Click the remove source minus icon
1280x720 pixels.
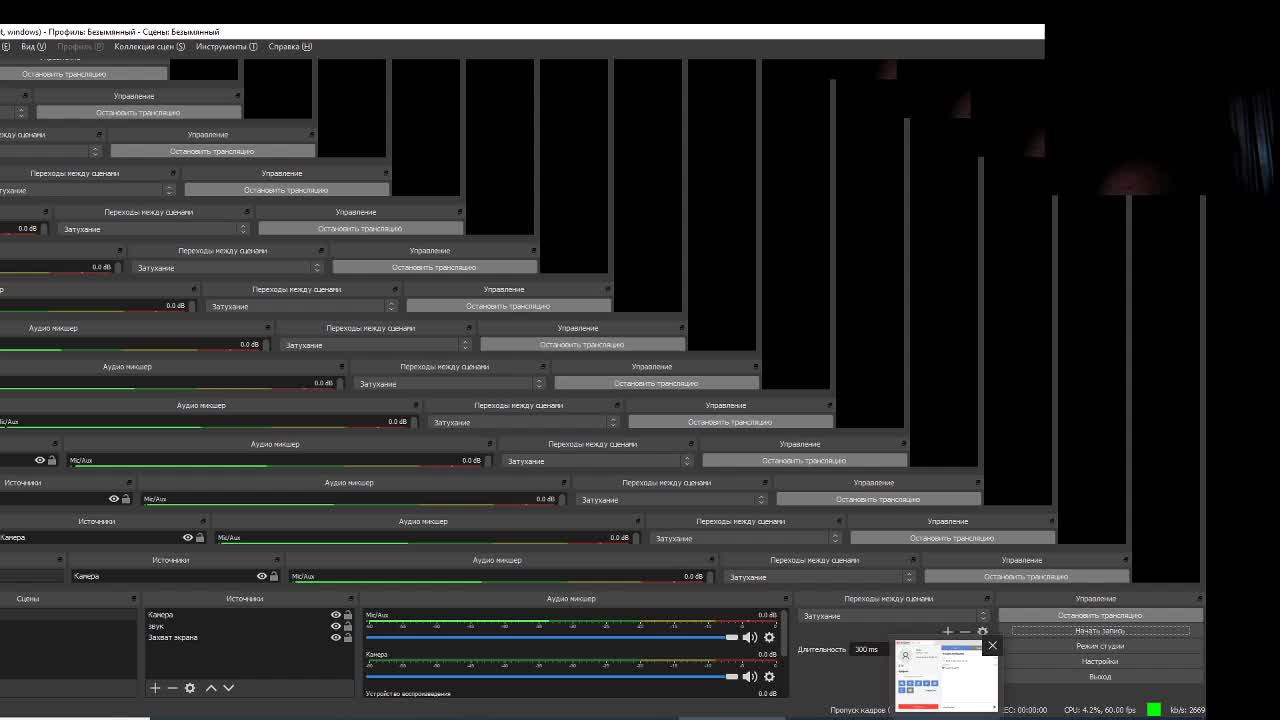point(172,688)
